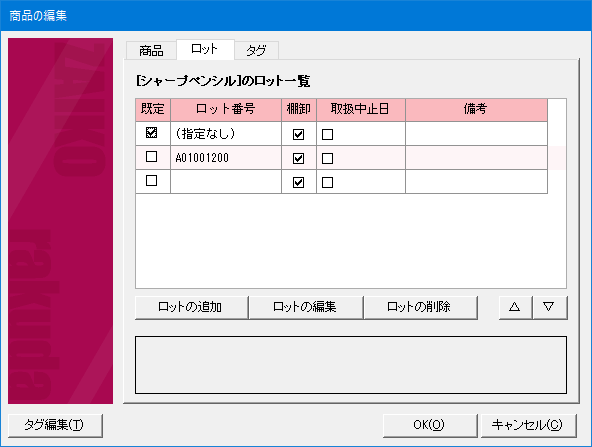Enable 既定 checkbox for lot A01001200
592x447 pixels.
click(x=151, y=156)
